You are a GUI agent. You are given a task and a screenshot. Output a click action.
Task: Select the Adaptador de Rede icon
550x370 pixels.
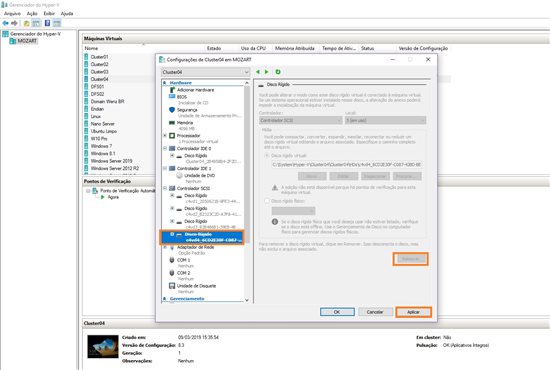(x=172, y=247)
